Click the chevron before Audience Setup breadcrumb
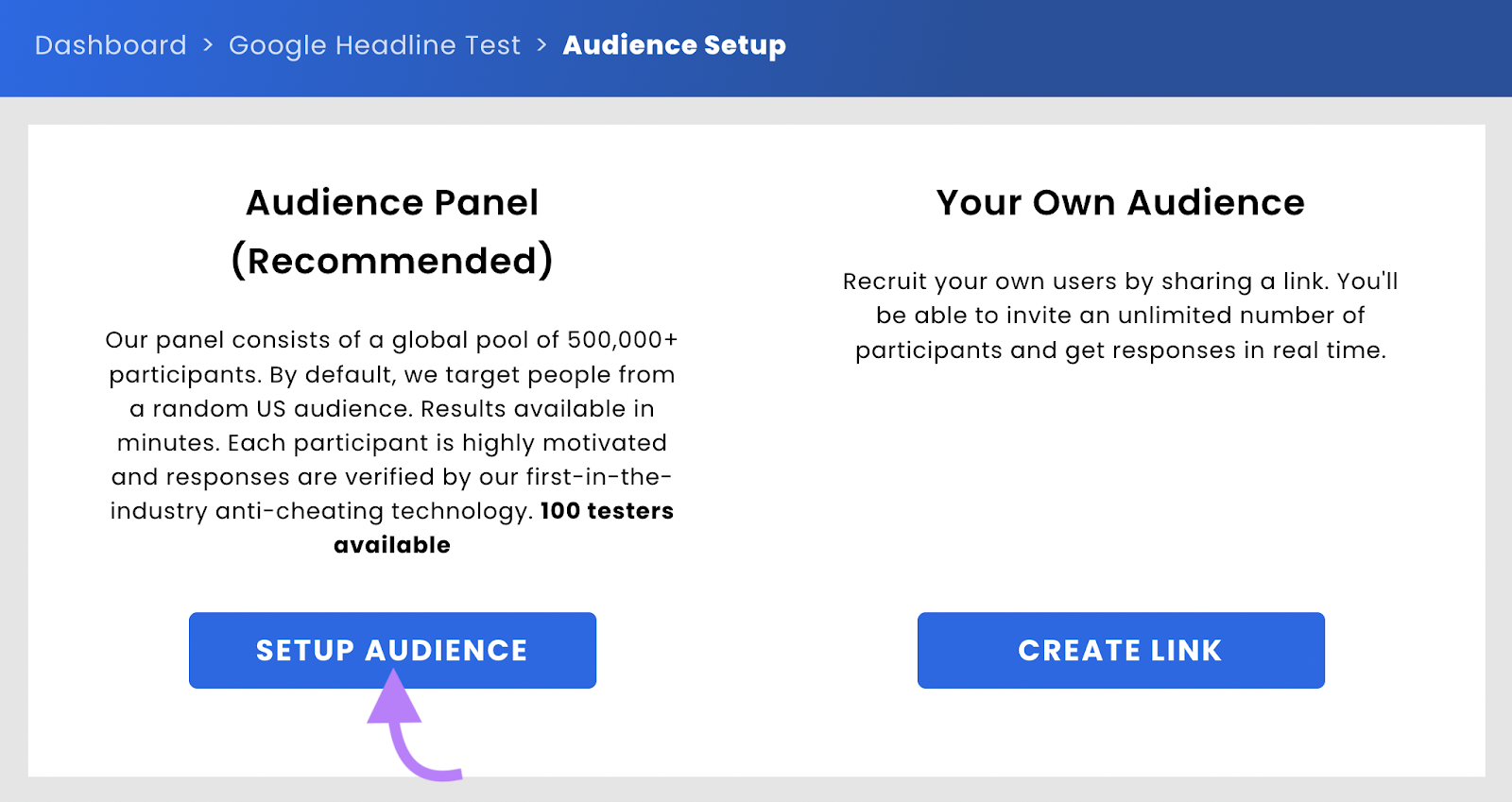Viewport: 1512px width, 802px height. (x=541, y=44)
